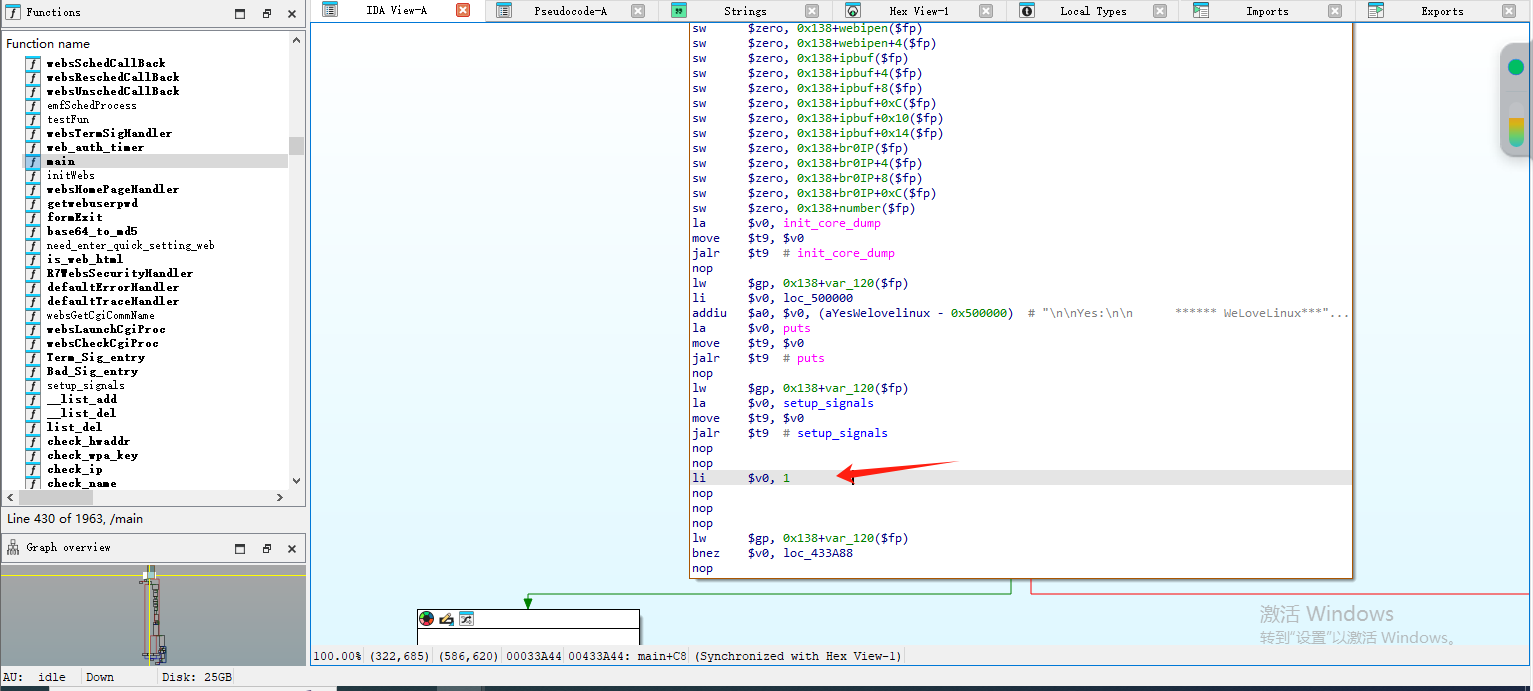Click the function icon beside formExit
The width and height of the screenshot is (1533, 691).
tap(33, 217)
